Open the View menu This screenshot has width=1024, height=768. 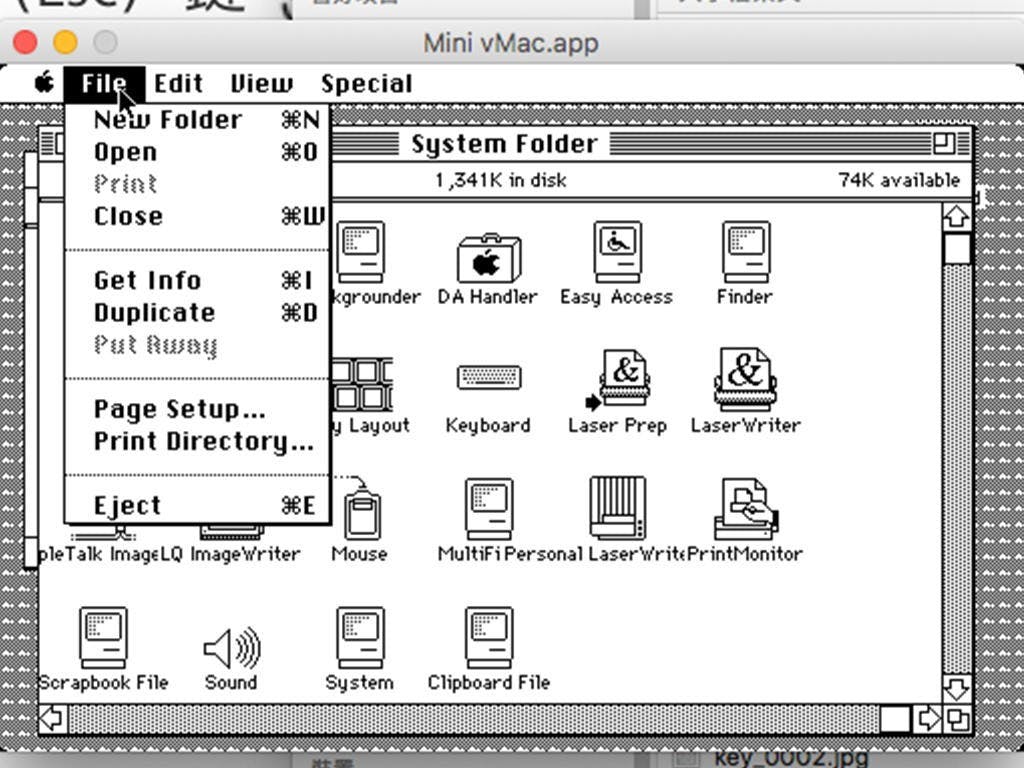(x=262, y=84)
